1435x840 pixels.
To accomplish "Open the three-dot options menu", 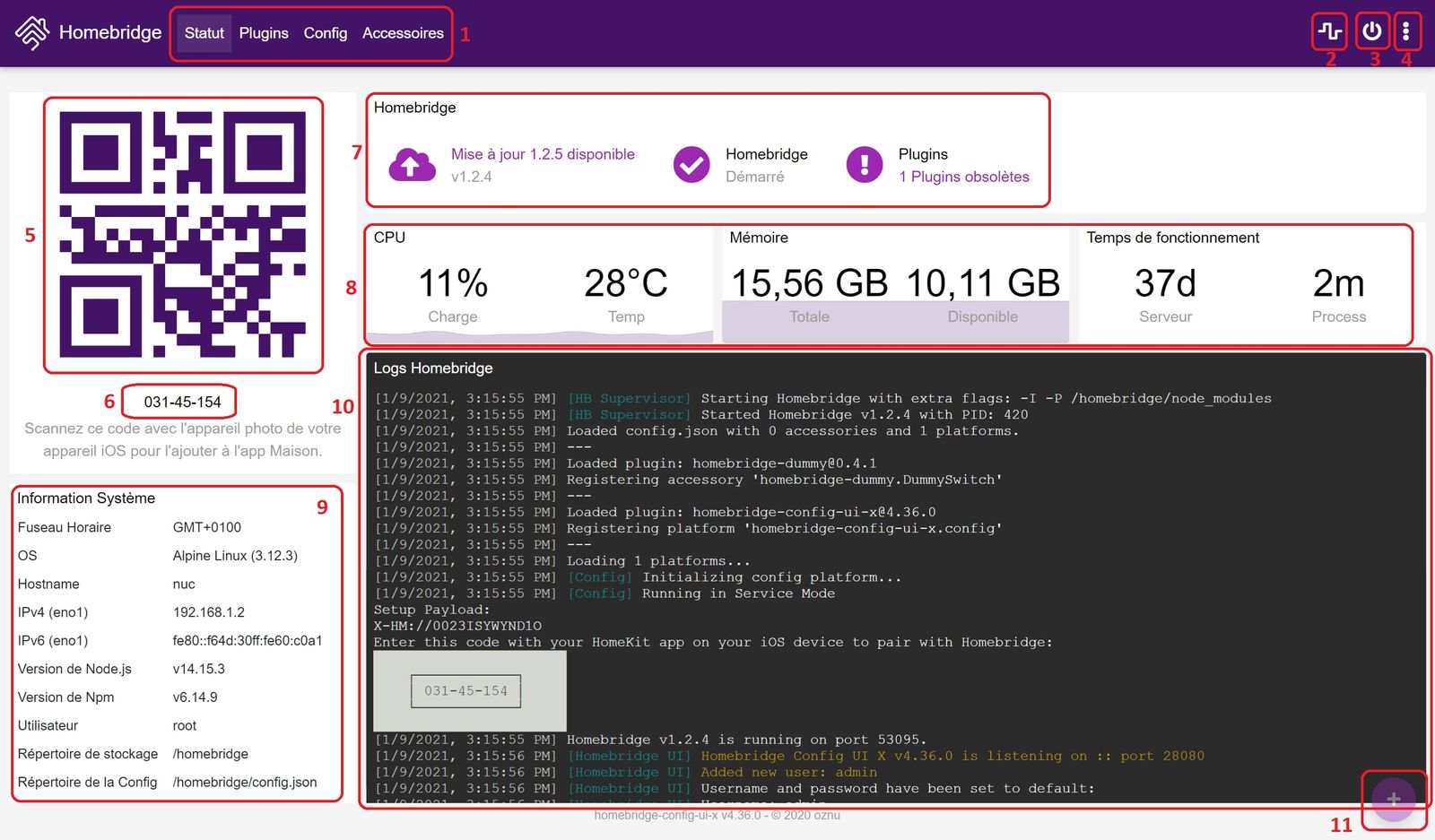I will (x=1405, y=32).
